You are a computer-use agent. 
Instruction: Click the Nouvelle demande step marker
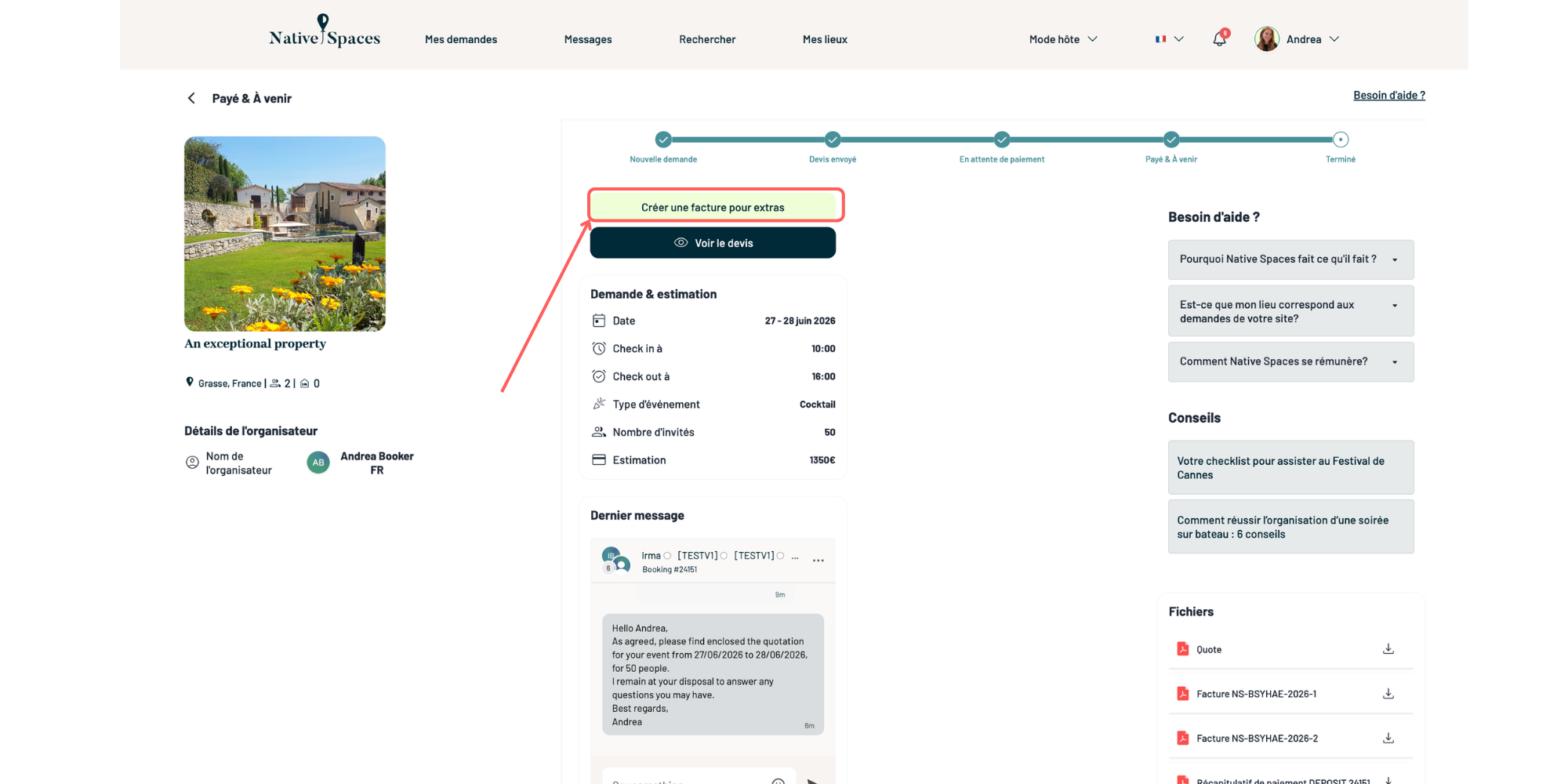coord(663,140)
